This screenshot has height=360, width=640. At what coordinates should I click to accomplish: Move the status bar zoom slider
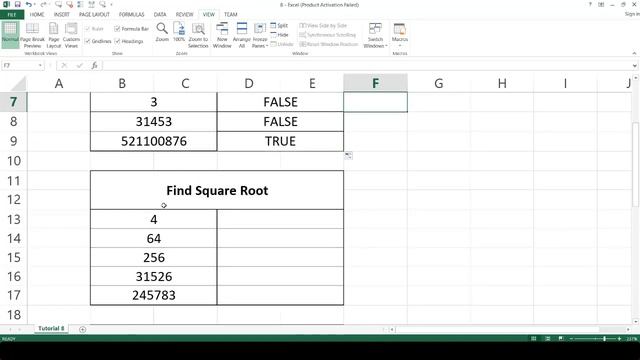point(604,339)
